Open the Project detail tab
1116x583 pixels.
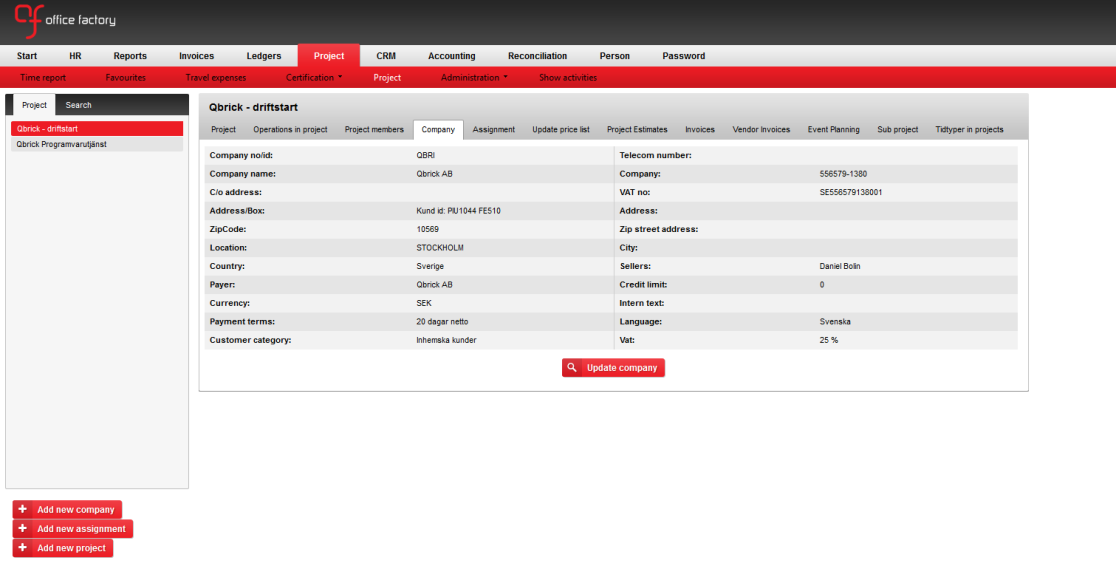point(223,130)
